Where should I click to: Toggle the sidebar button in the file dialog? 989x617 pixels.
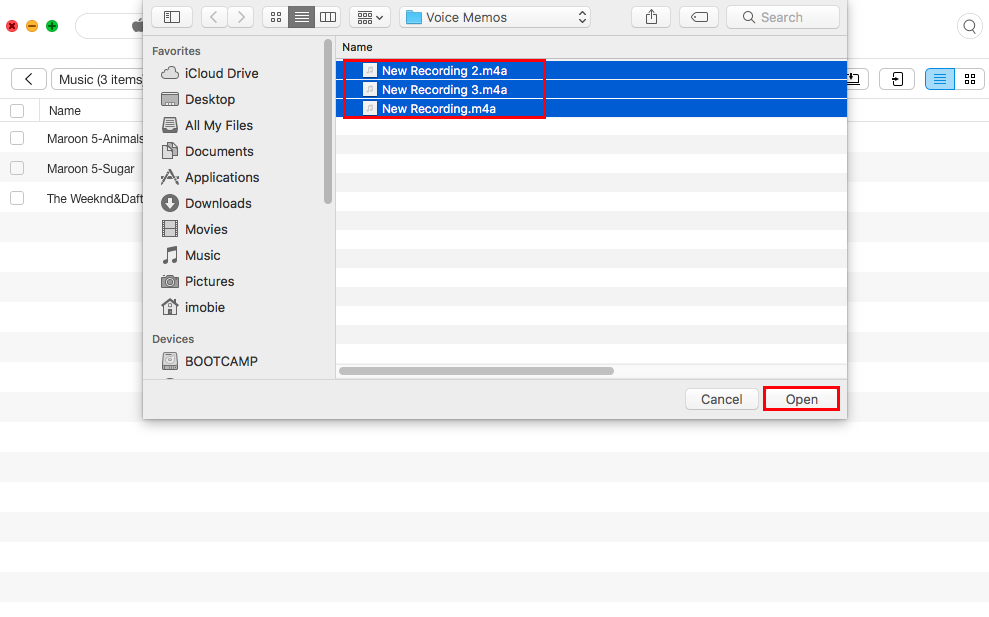coord(172,17)
